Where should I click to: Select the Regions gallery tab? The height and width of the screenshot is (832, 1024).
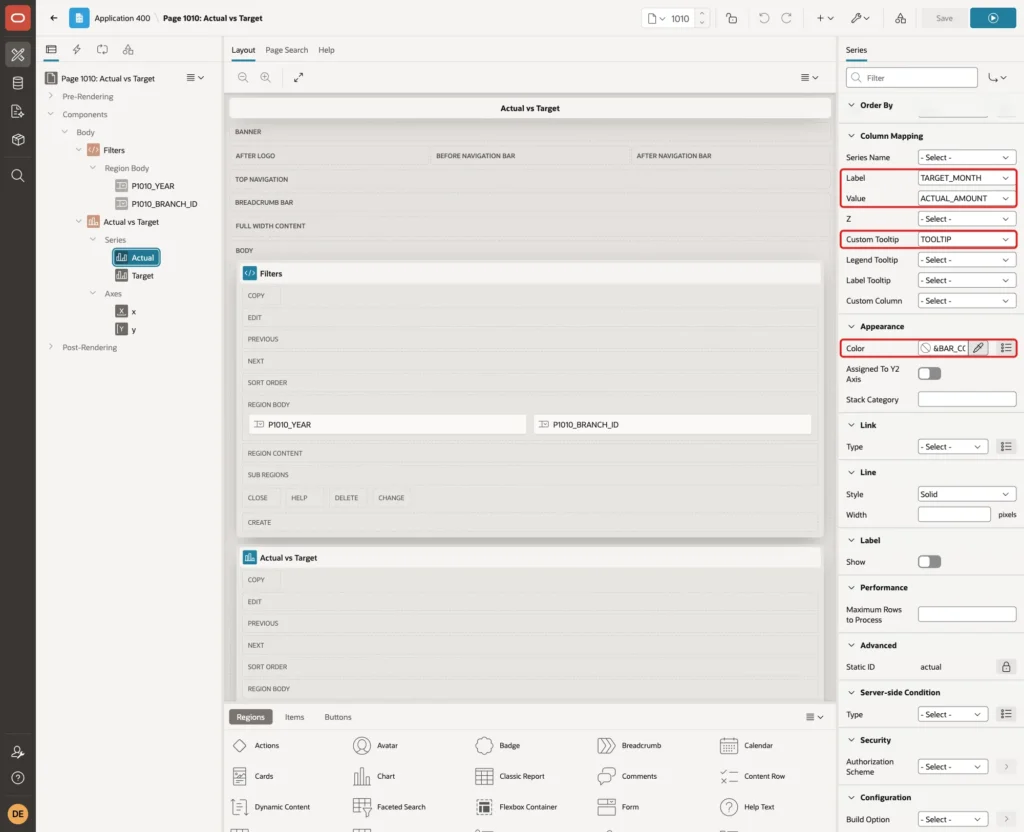(x=250, y=717)
